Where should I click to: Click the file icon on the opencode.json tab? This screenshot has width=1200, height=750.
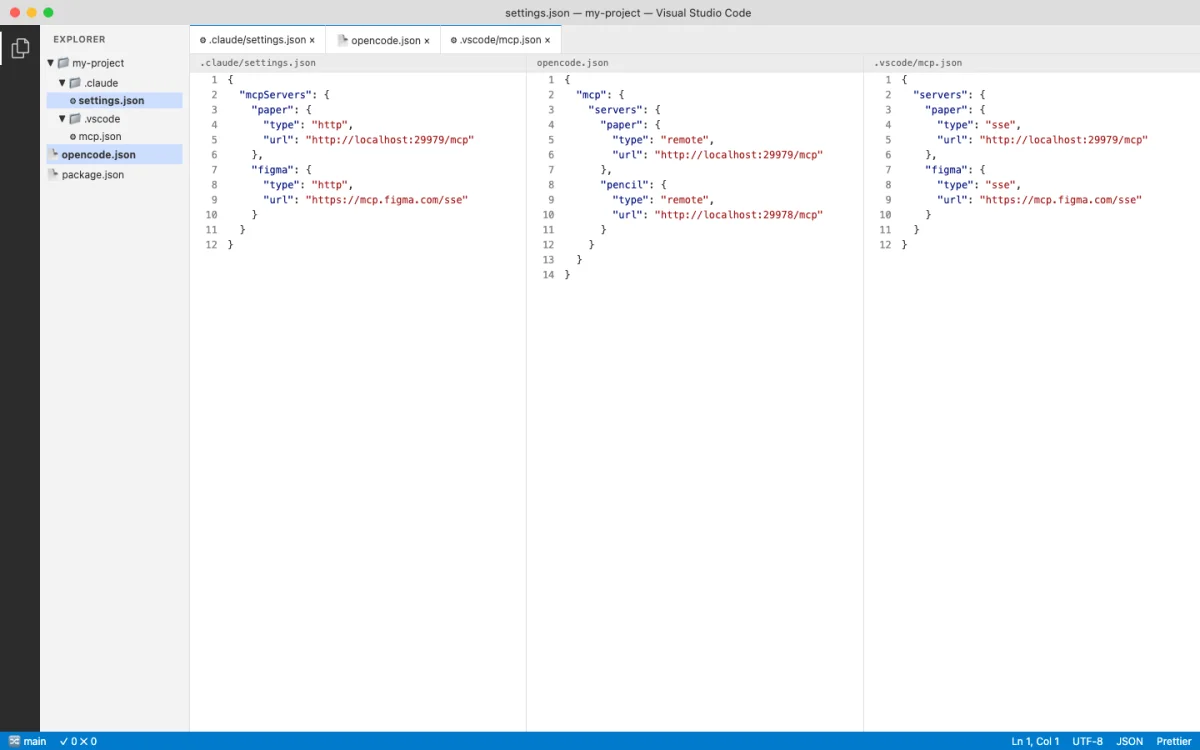coord(342,40)
